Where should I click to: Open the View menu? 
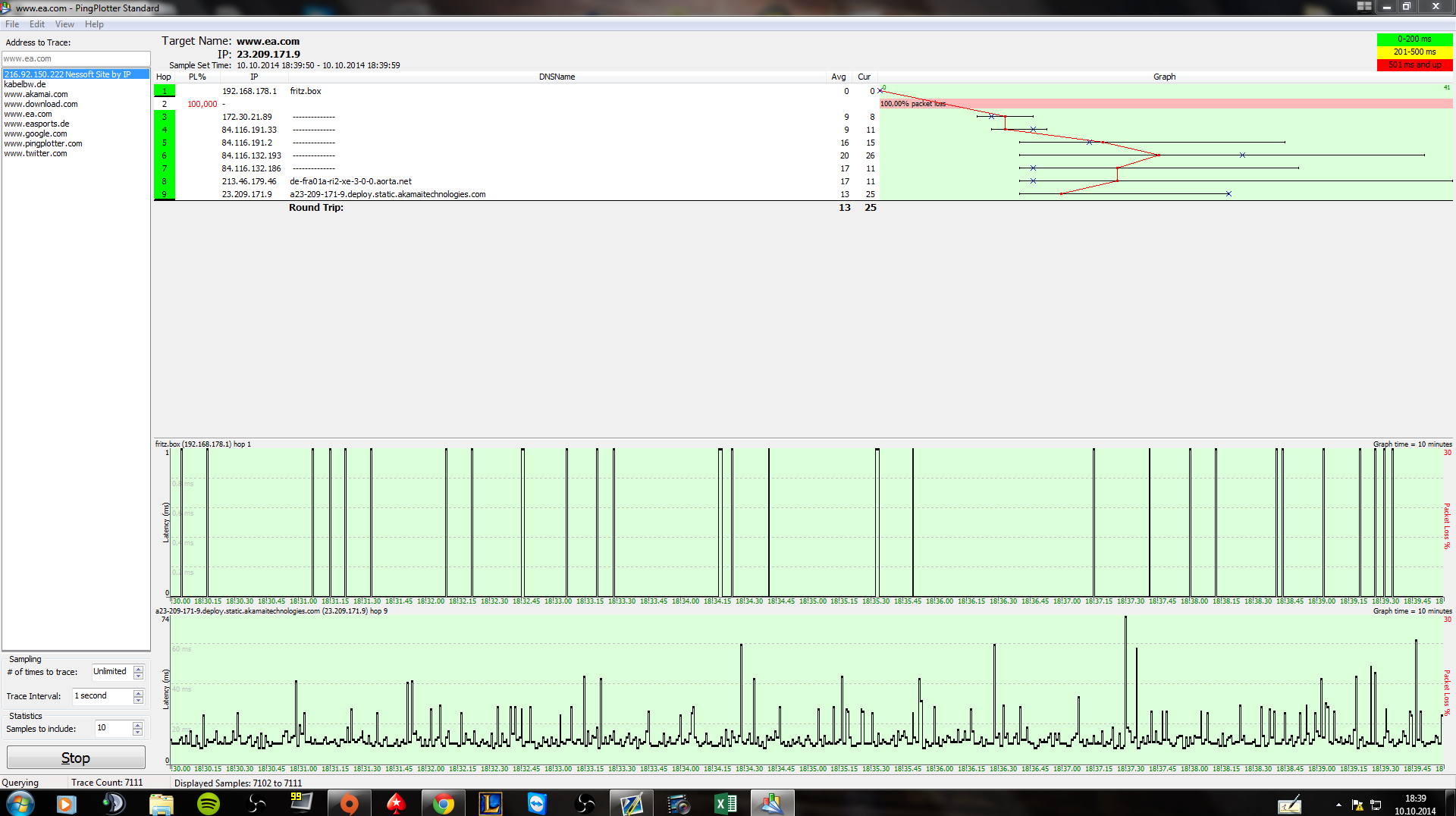(x=64, y=24)
